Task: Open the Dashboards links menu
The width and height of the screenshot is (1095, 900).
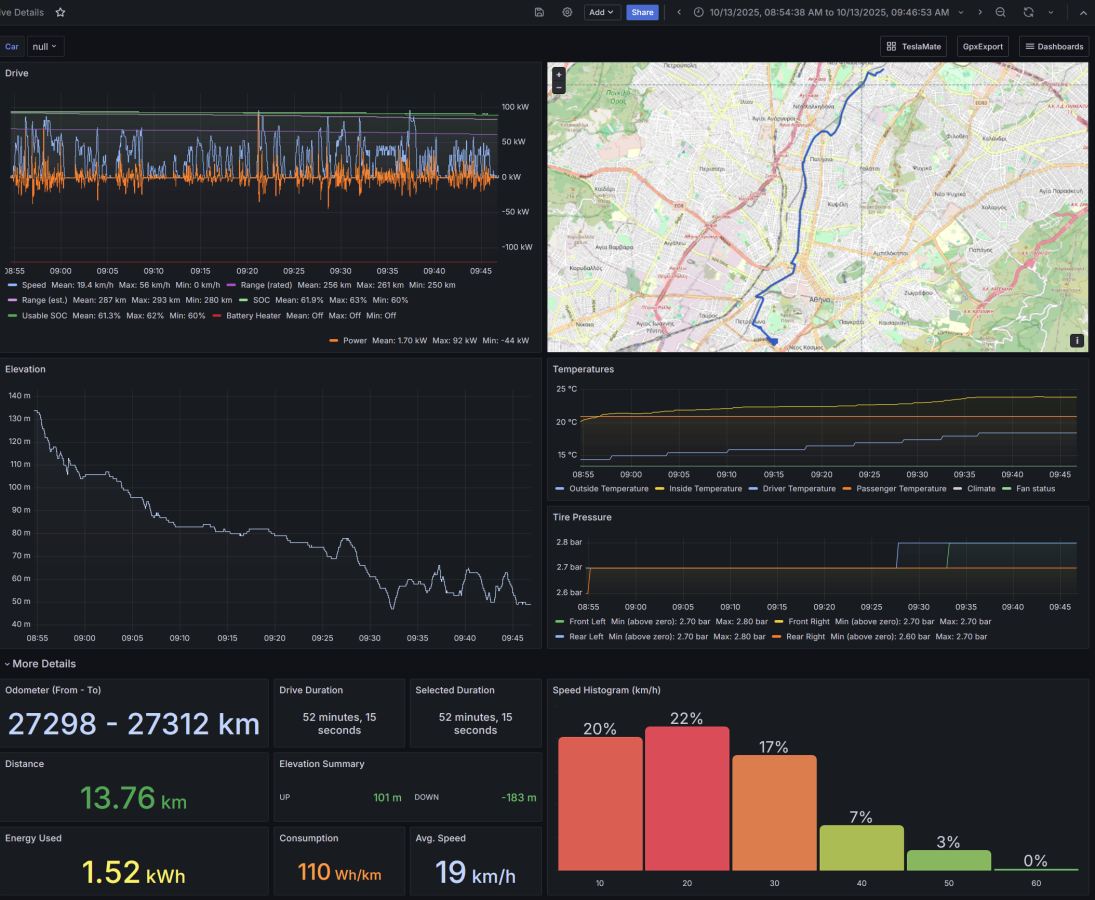Action: tap(1054, 46)
